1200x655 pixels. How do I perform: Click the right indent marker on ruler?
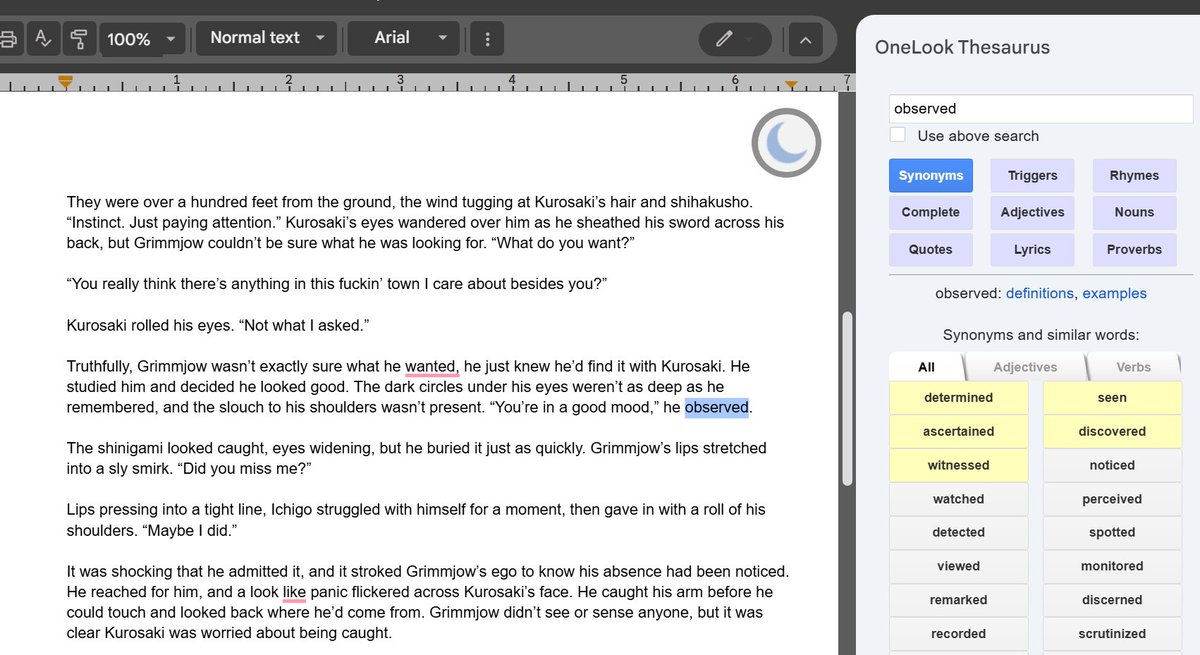pos(791,84)
